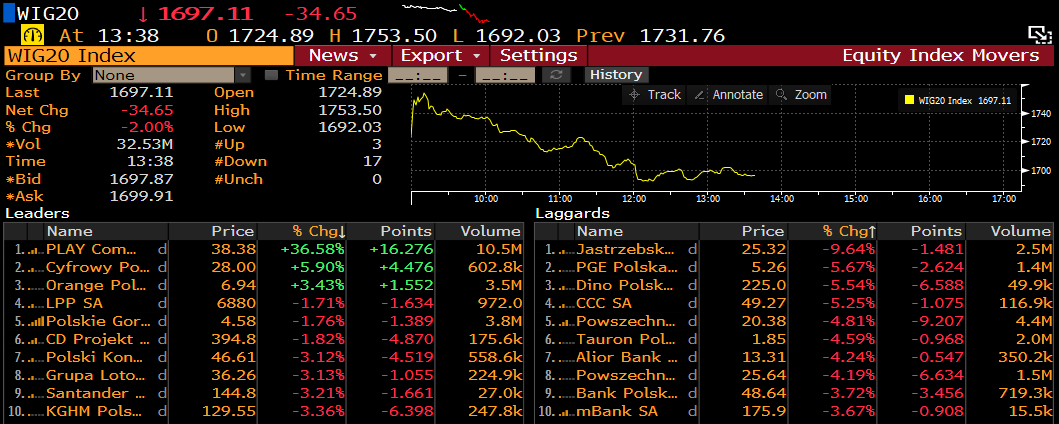Click the refresh icon beside the time range

555,75
